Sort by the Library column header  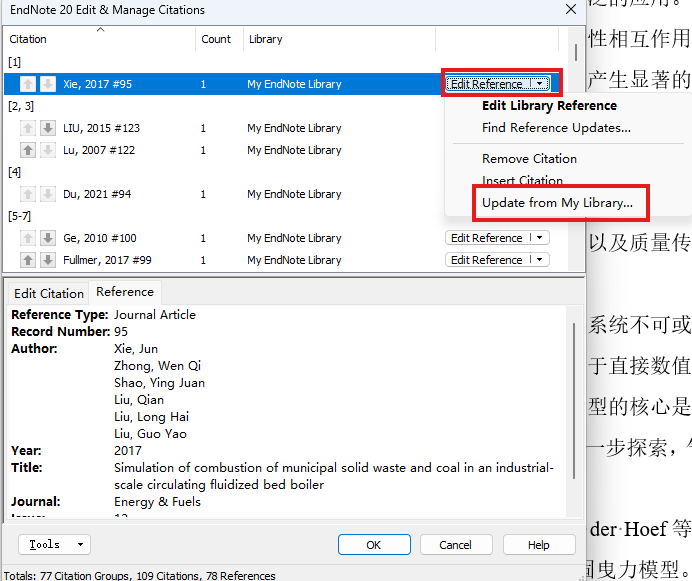[x=339, y=39]
